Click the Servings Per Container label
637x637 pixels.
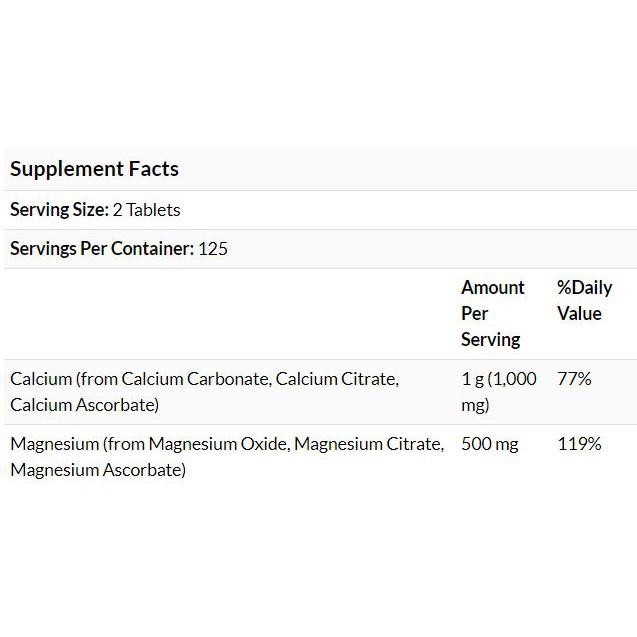[102, 249]
